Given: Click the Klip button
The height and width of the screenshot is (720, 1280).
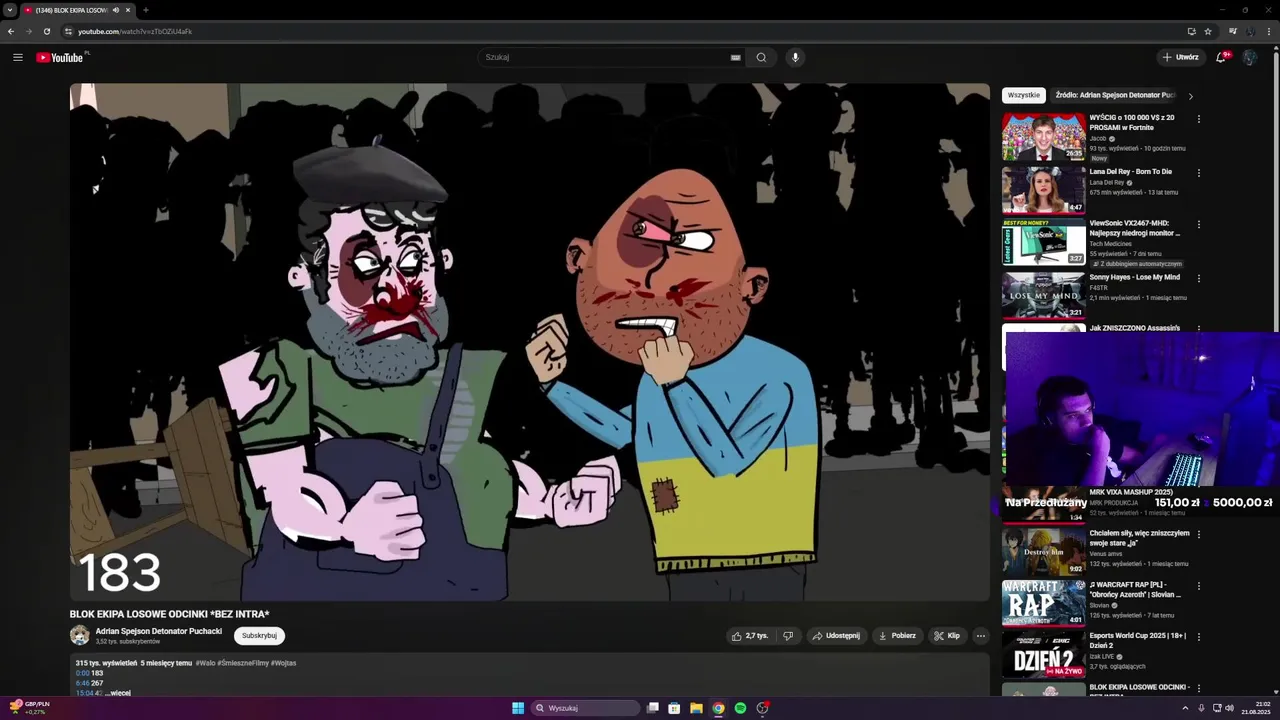Looking at the screenshot, I should (x=947, y=635).
